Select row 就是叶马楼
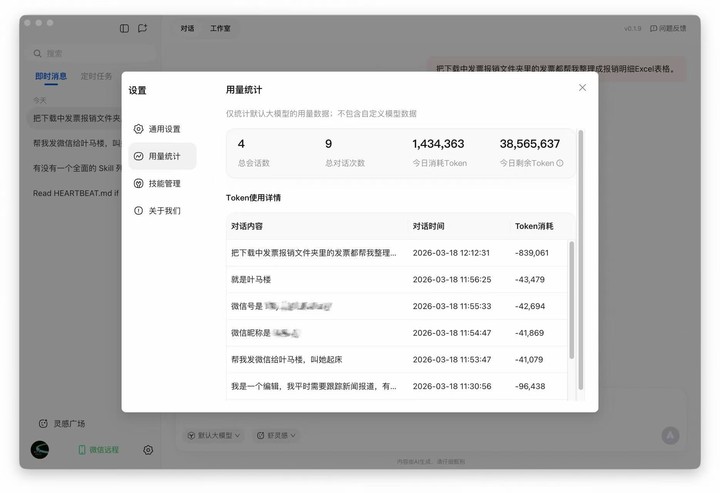Viewport: 720px width, 493px height. 397,280
